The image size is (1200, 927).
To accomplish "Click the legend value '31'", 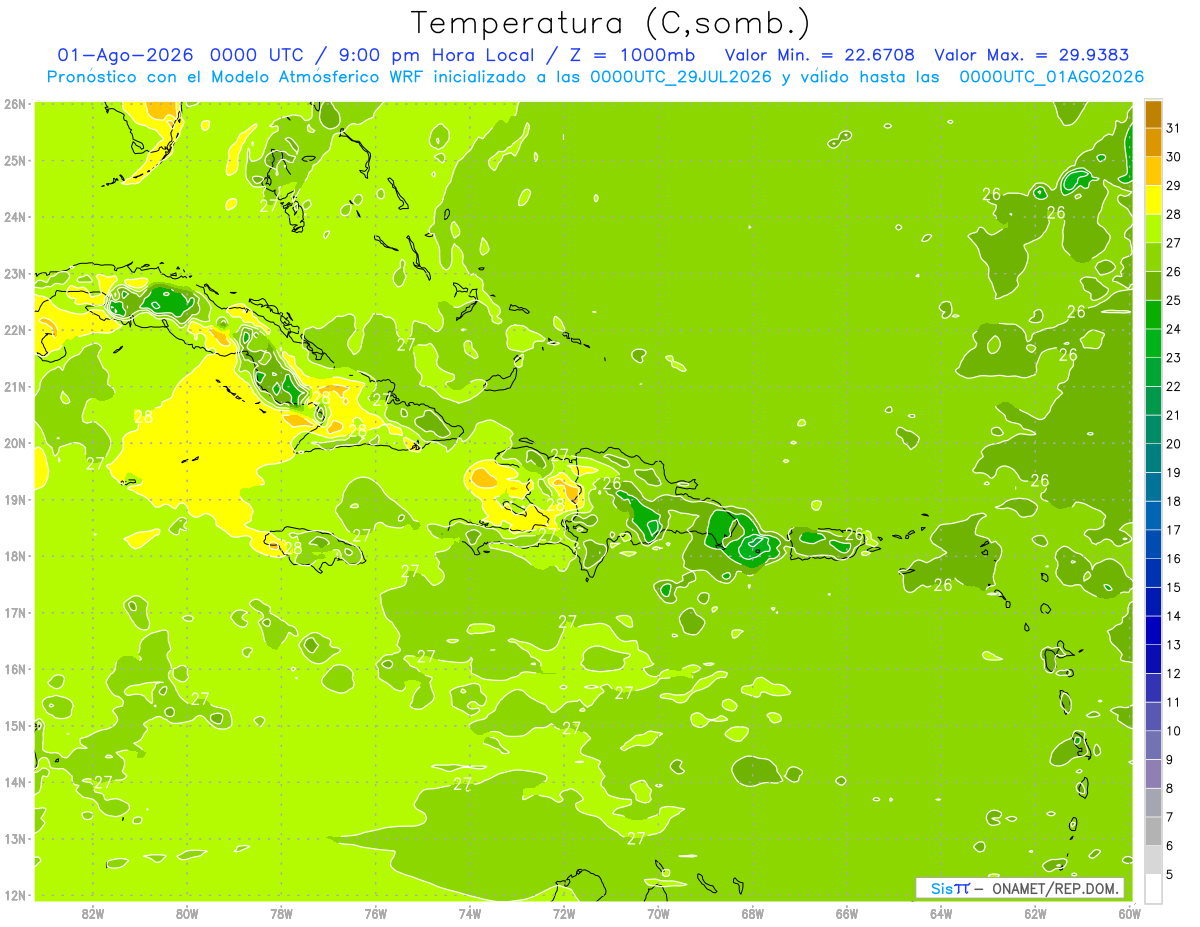I will [1173, 128].
